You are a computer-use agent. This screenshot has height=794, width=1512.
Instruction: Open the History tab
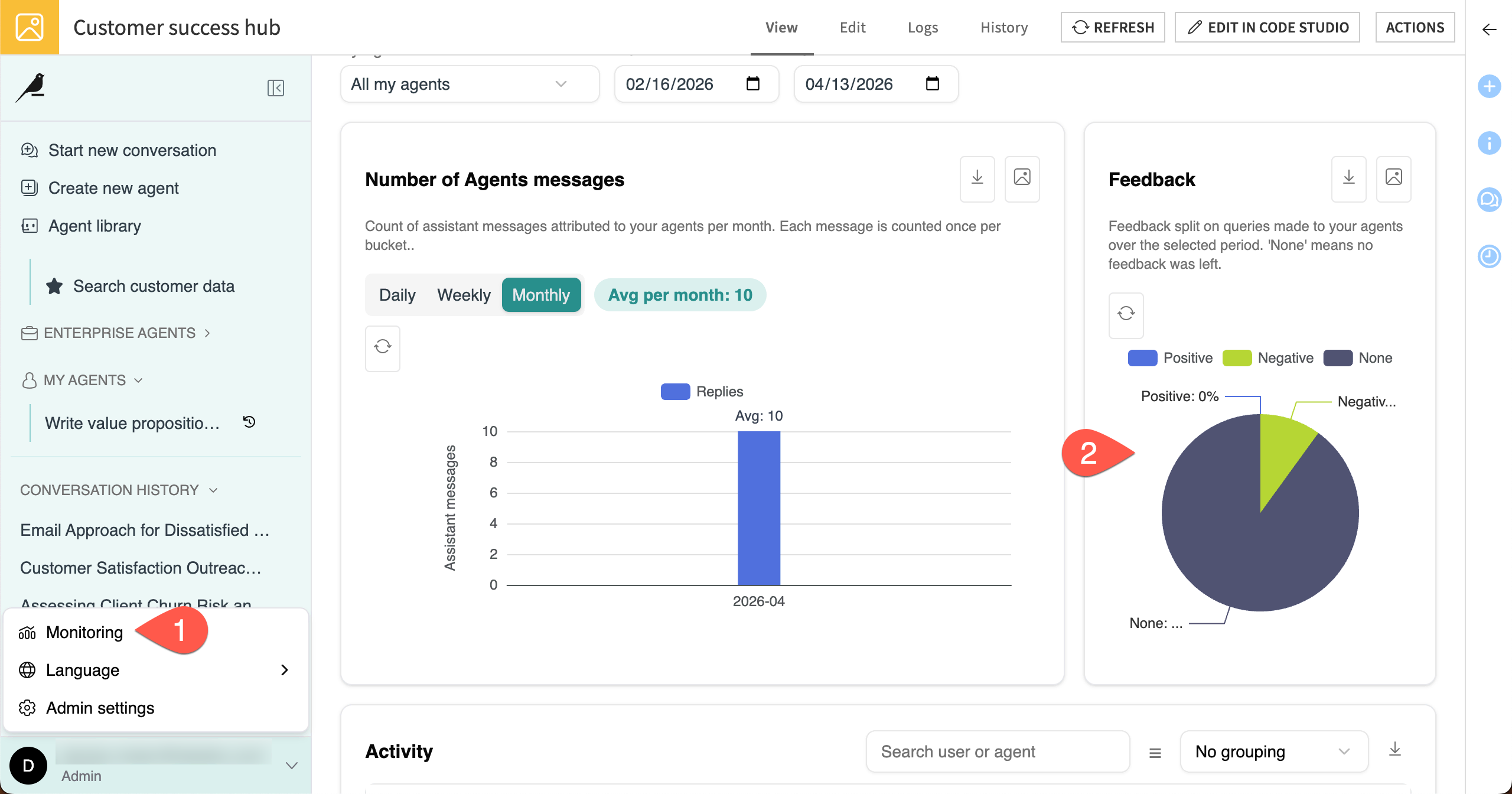coord(1004,27)
